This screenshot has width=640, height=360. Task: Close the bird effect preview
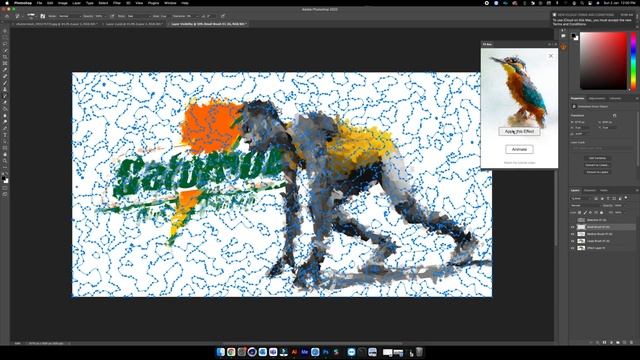[551, 56]
